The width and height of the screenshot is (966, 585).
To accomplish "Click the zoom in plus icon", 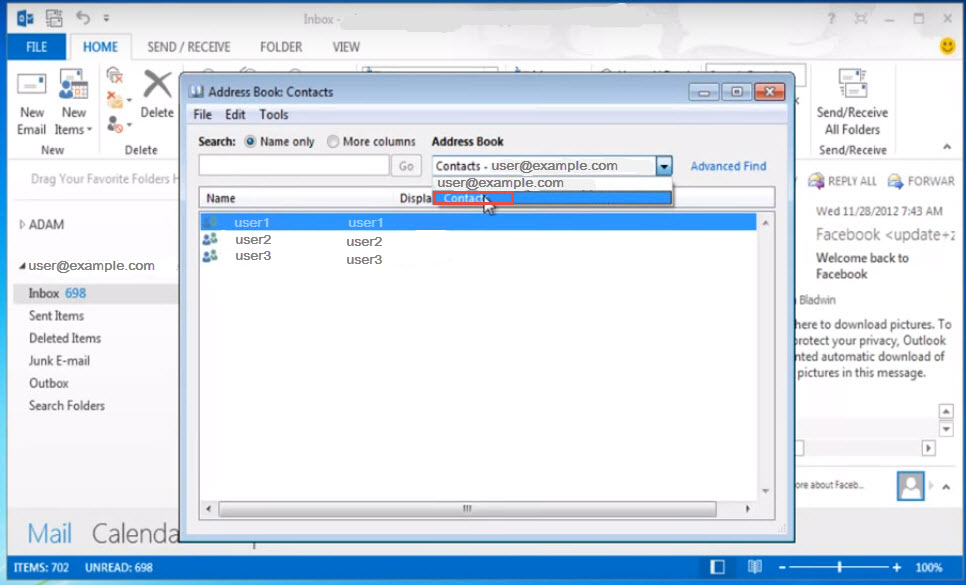I will coord(897,567).
